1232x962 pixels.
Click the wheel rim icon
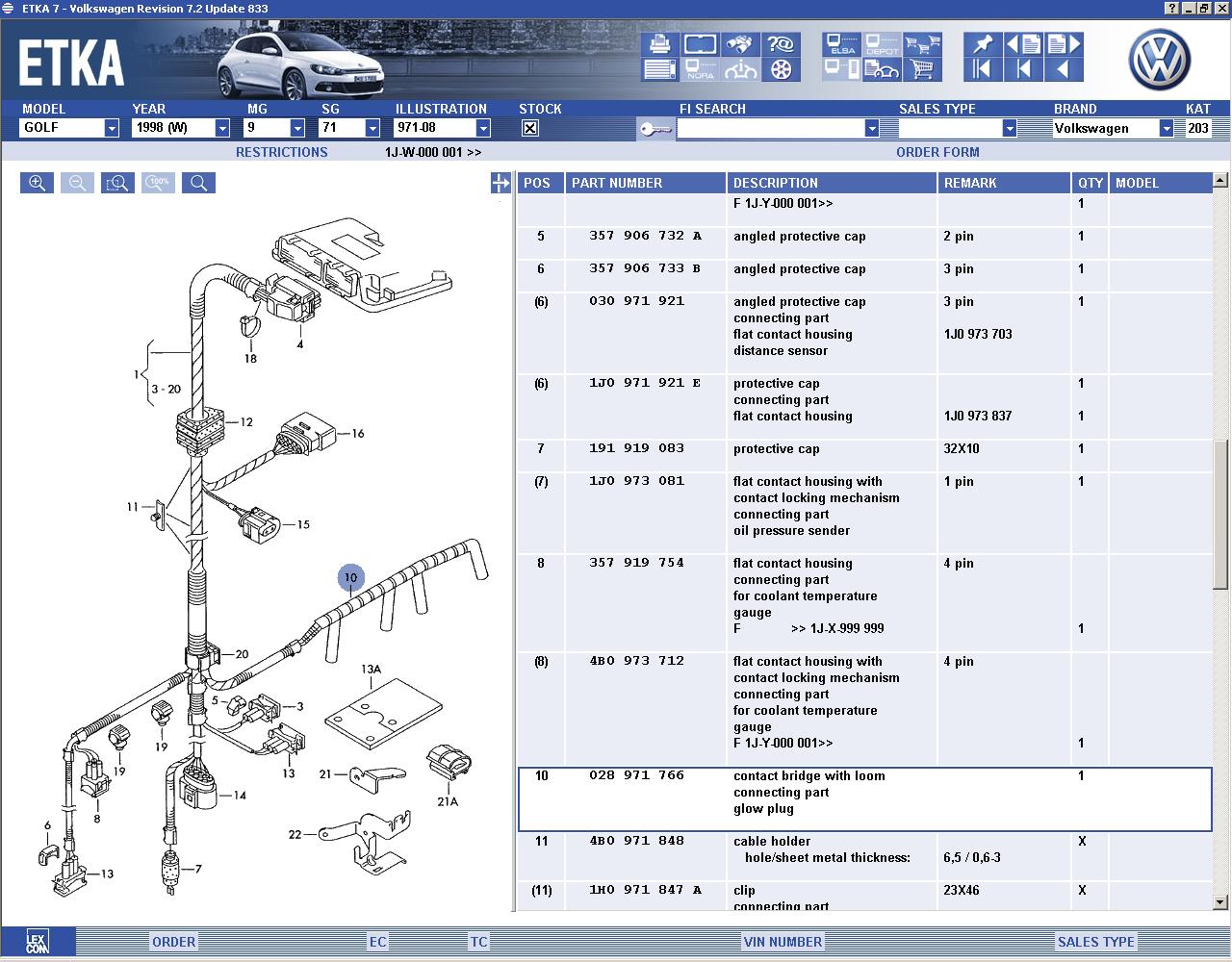pyautogui.click(x=781, y=69)
